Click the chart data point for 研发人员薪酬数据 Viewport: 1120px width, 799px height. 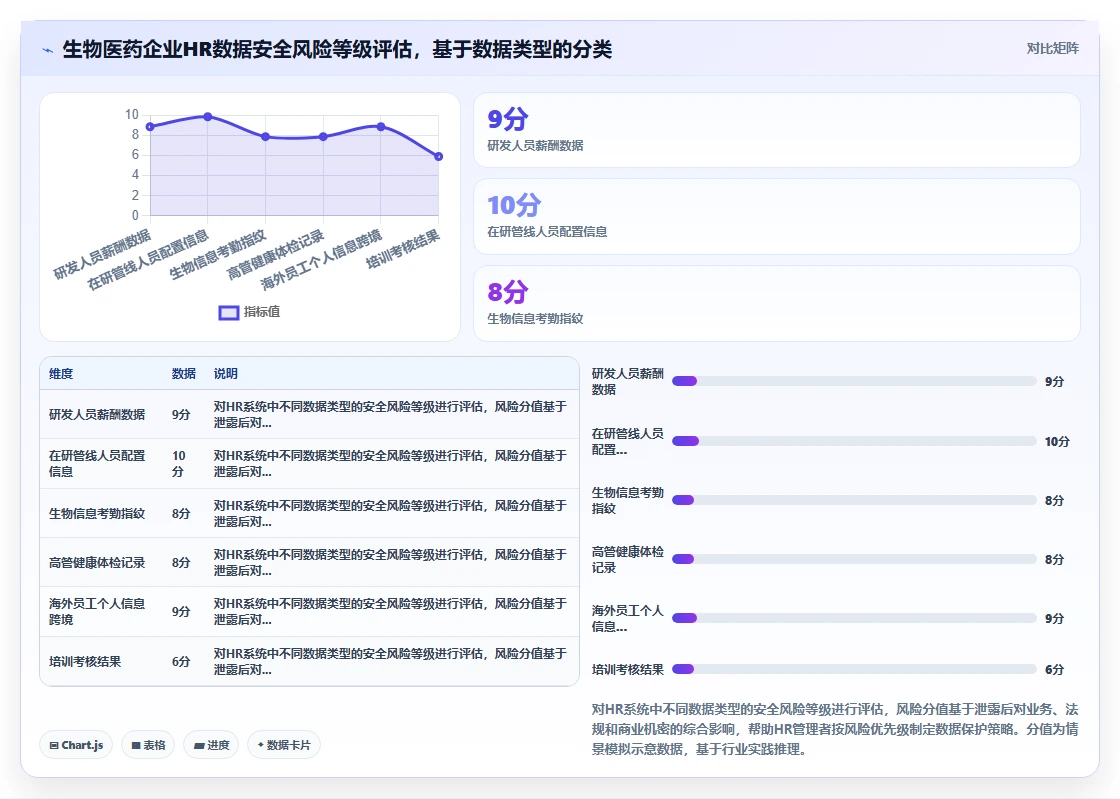(150, 126)
